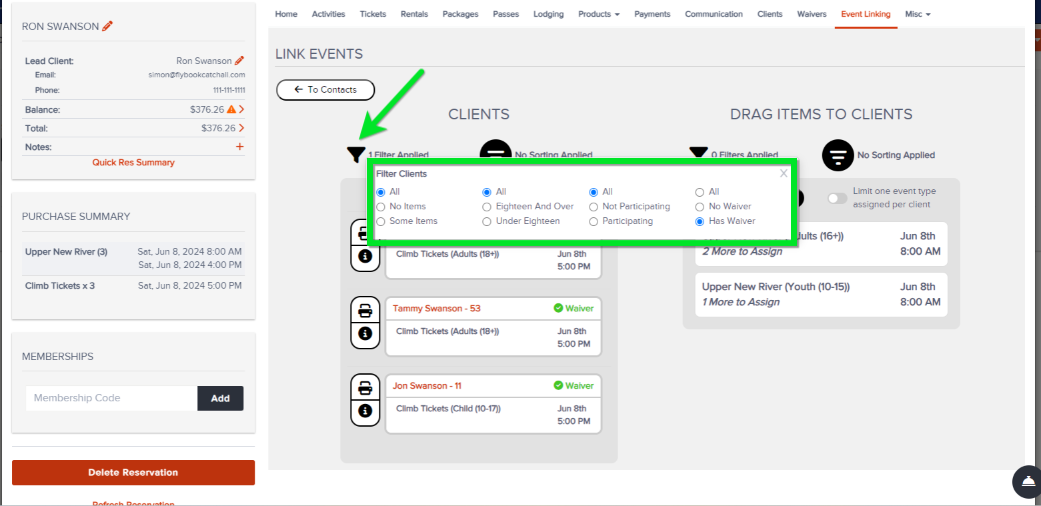Add a note with the plus icon
This screenshot has width=1041, height=506.
[240, 147]
